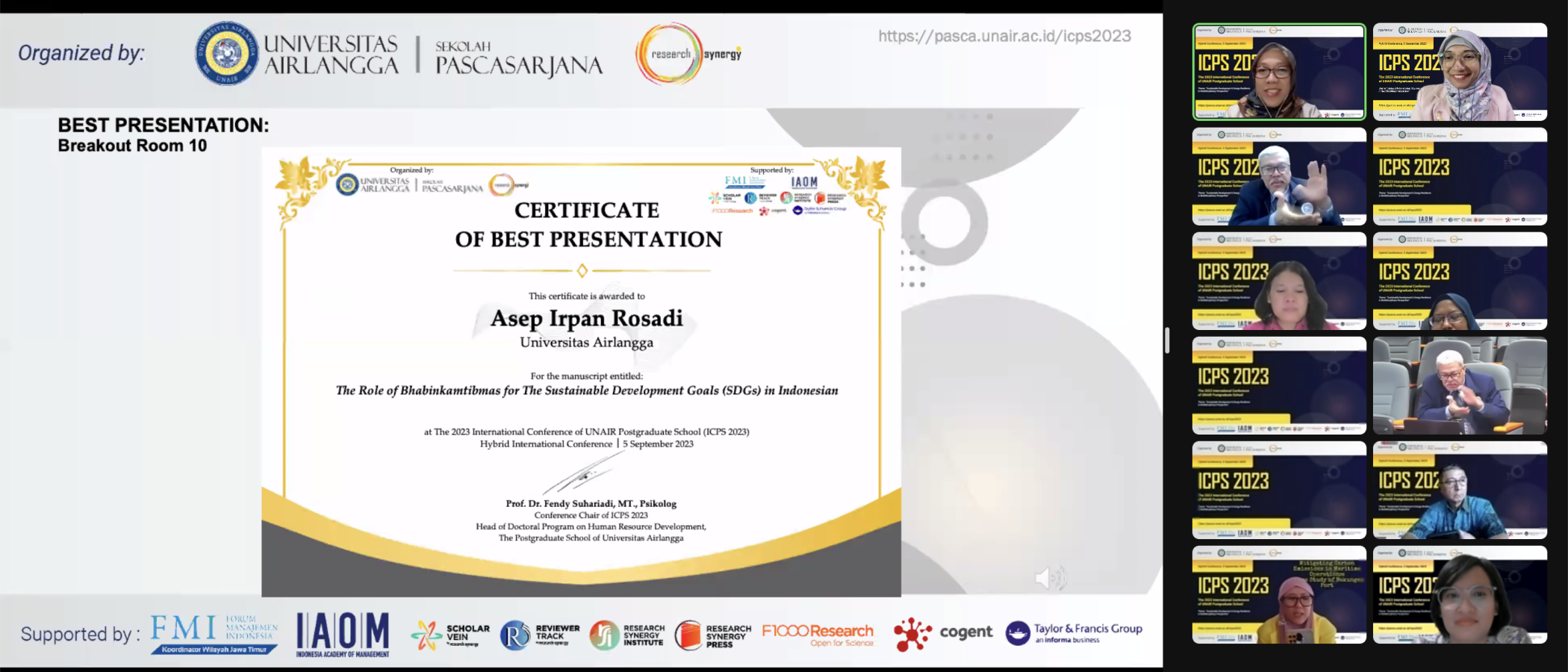Screen dimensions: 1568x672
Task: Click the 'CERTIFICATE' title on the certificate
Action: 587,211
